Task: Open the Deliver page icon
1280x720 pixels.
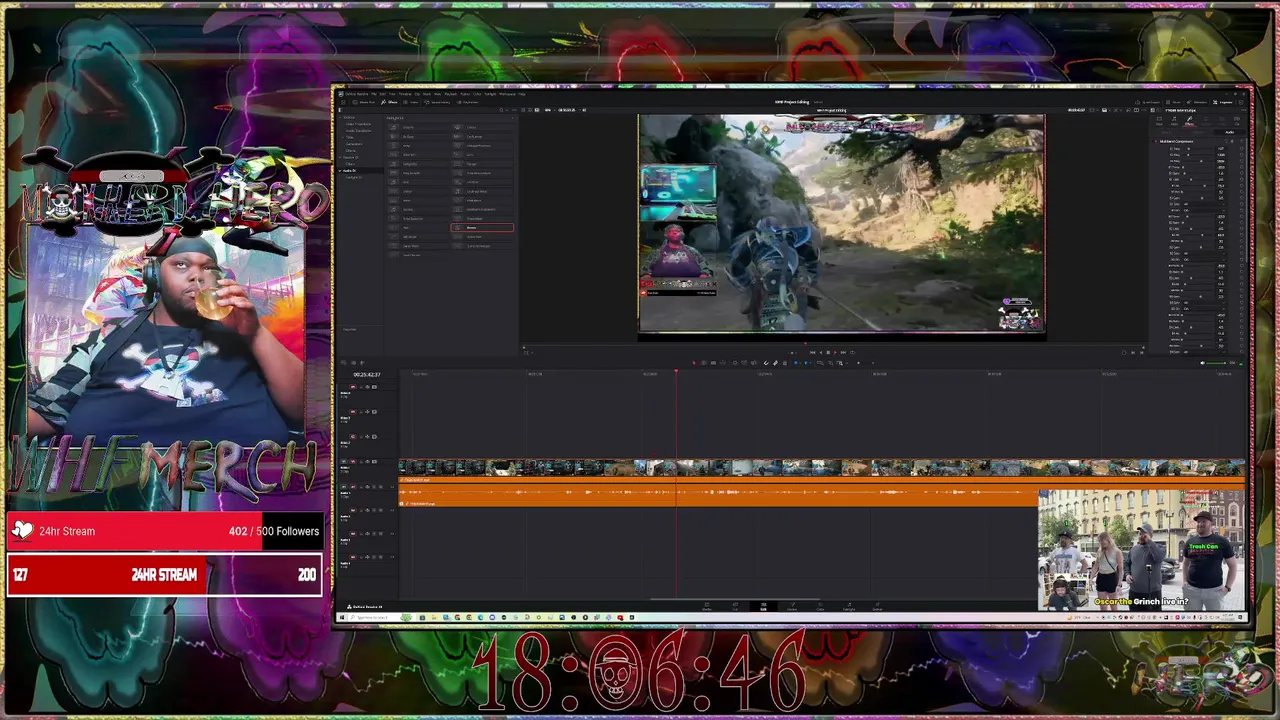Action: click(x=877, y=606)
